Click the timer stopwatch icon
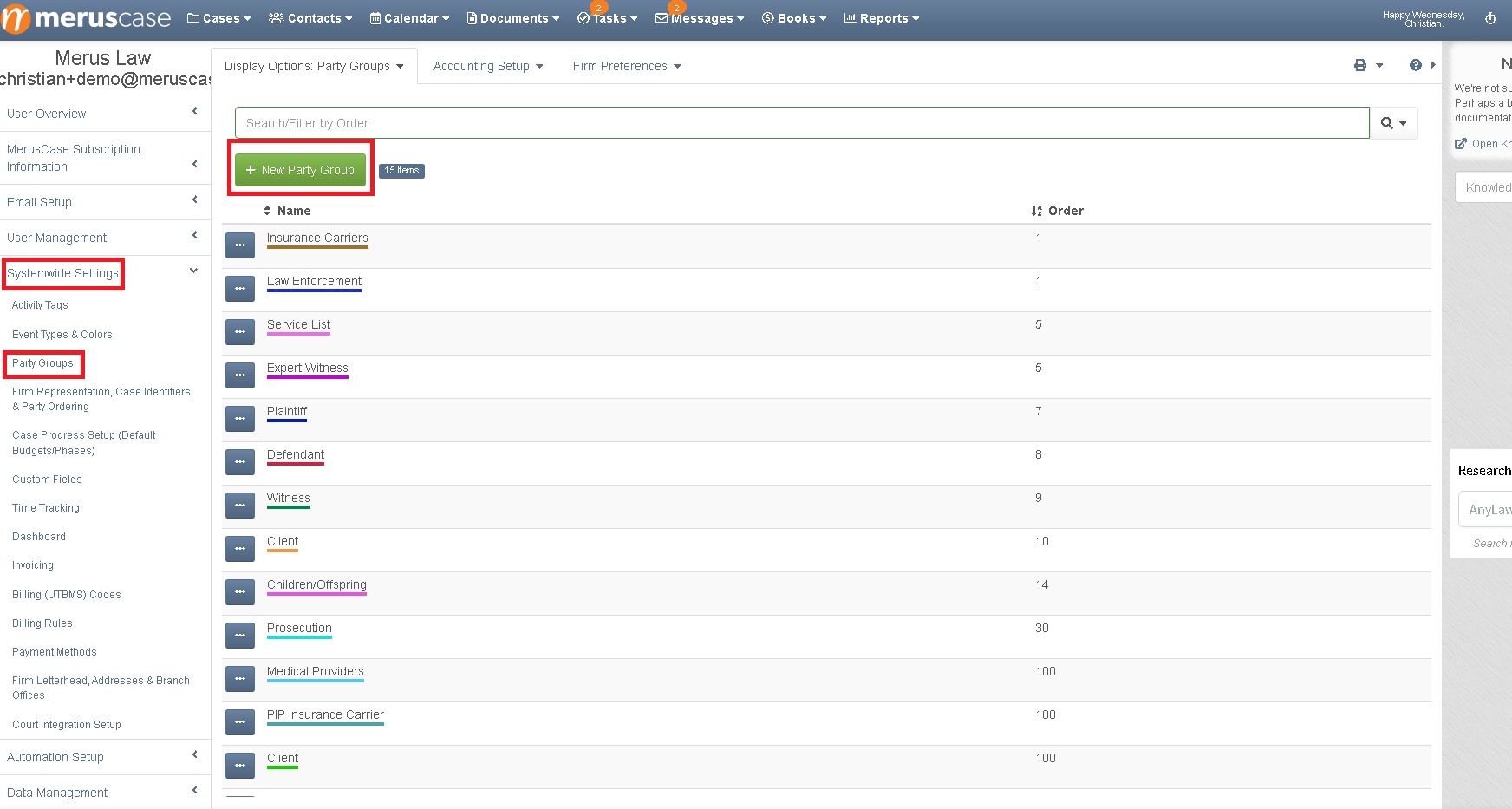1512x809 pixels. pyautogui.click(x=1490, y=18)
